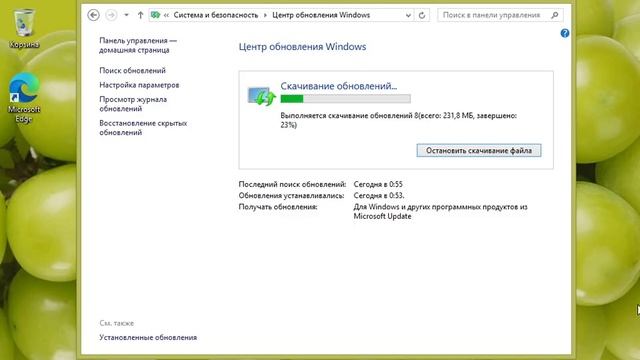Viewport: 640px width, 360px height.
Task: Open Панель управления — домашняя страница
Action: point(138,45)
